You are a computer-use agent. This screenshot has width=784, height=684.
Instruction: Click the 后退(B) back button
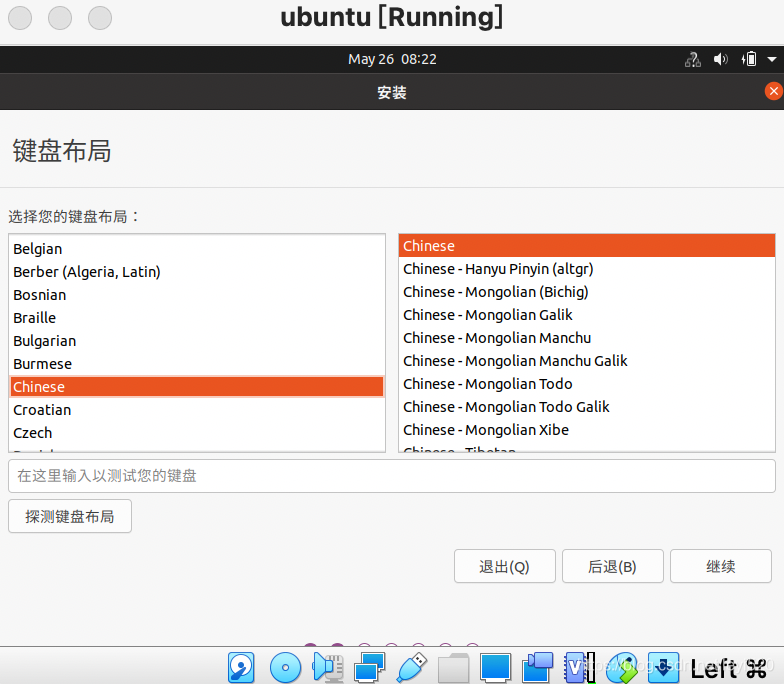pyautogui.click(x=612, y=566)
